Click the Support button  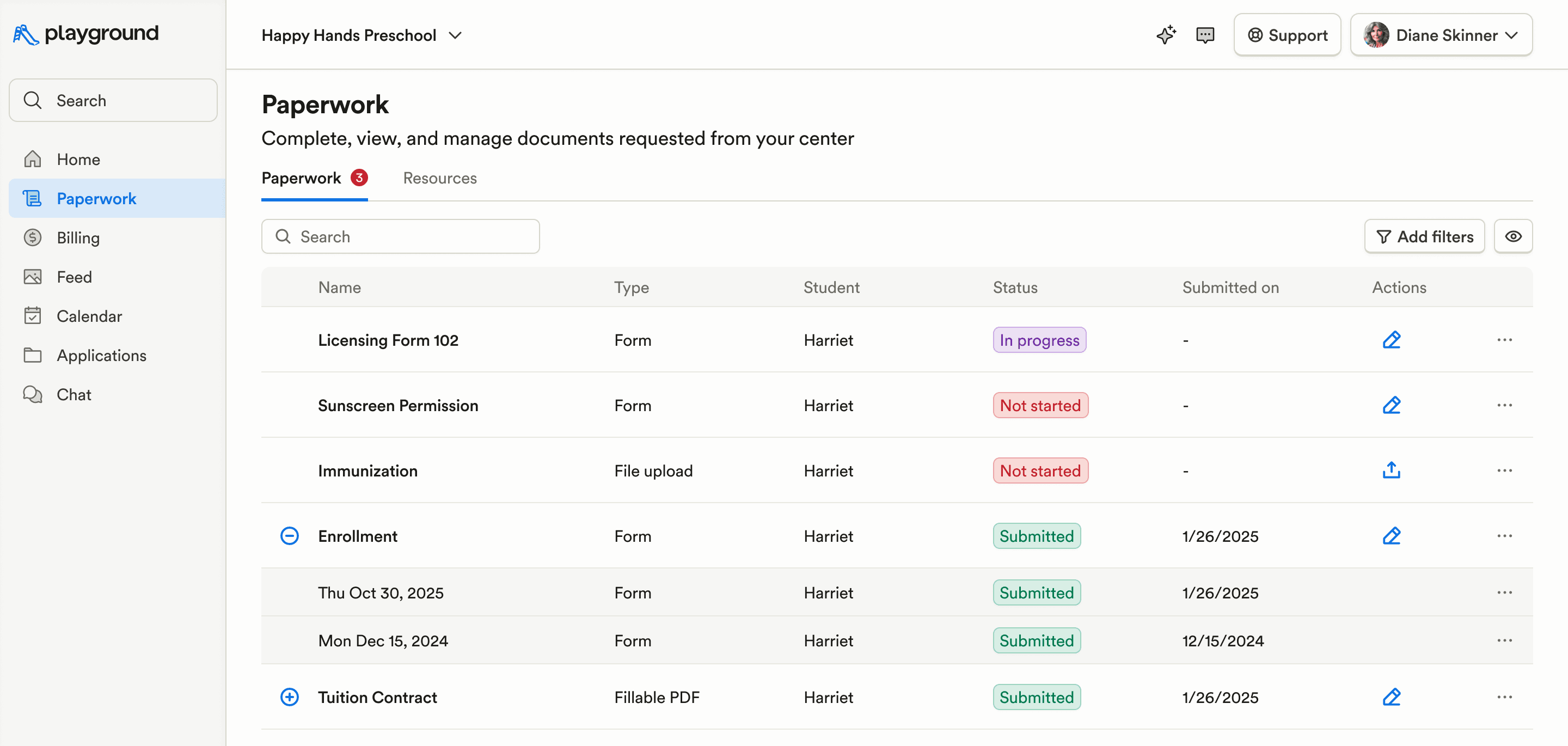coord(1287,35)
